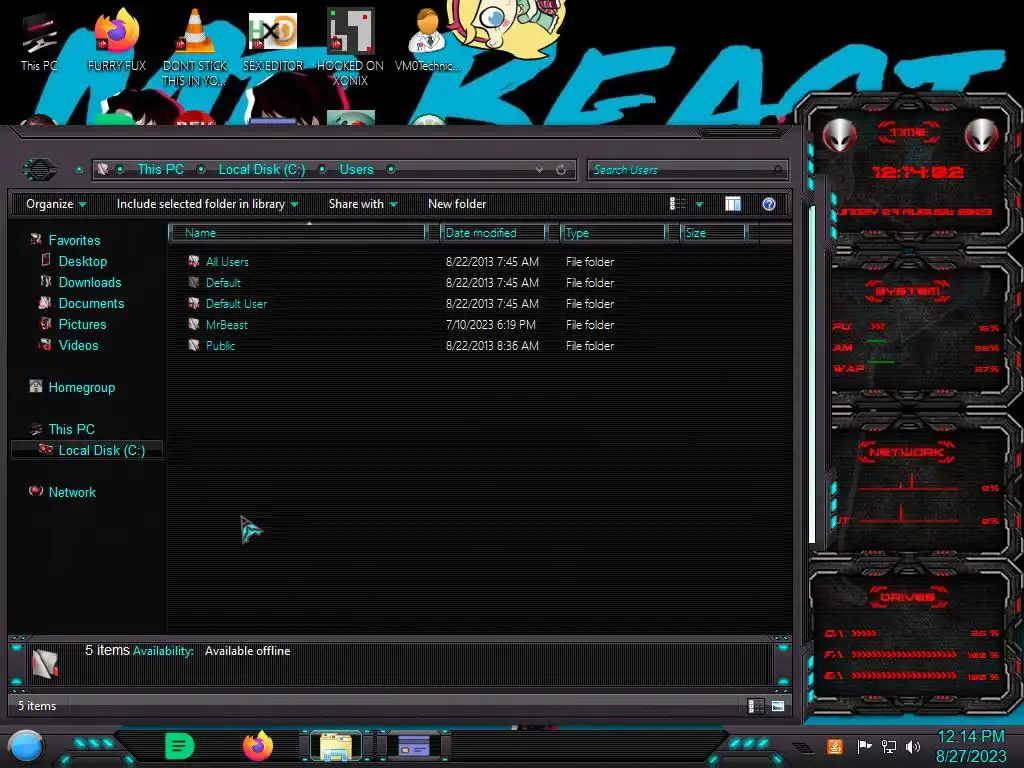The image size is (1024, 768).
Task: Click the New folder button
Action: (x=457, y=204)
